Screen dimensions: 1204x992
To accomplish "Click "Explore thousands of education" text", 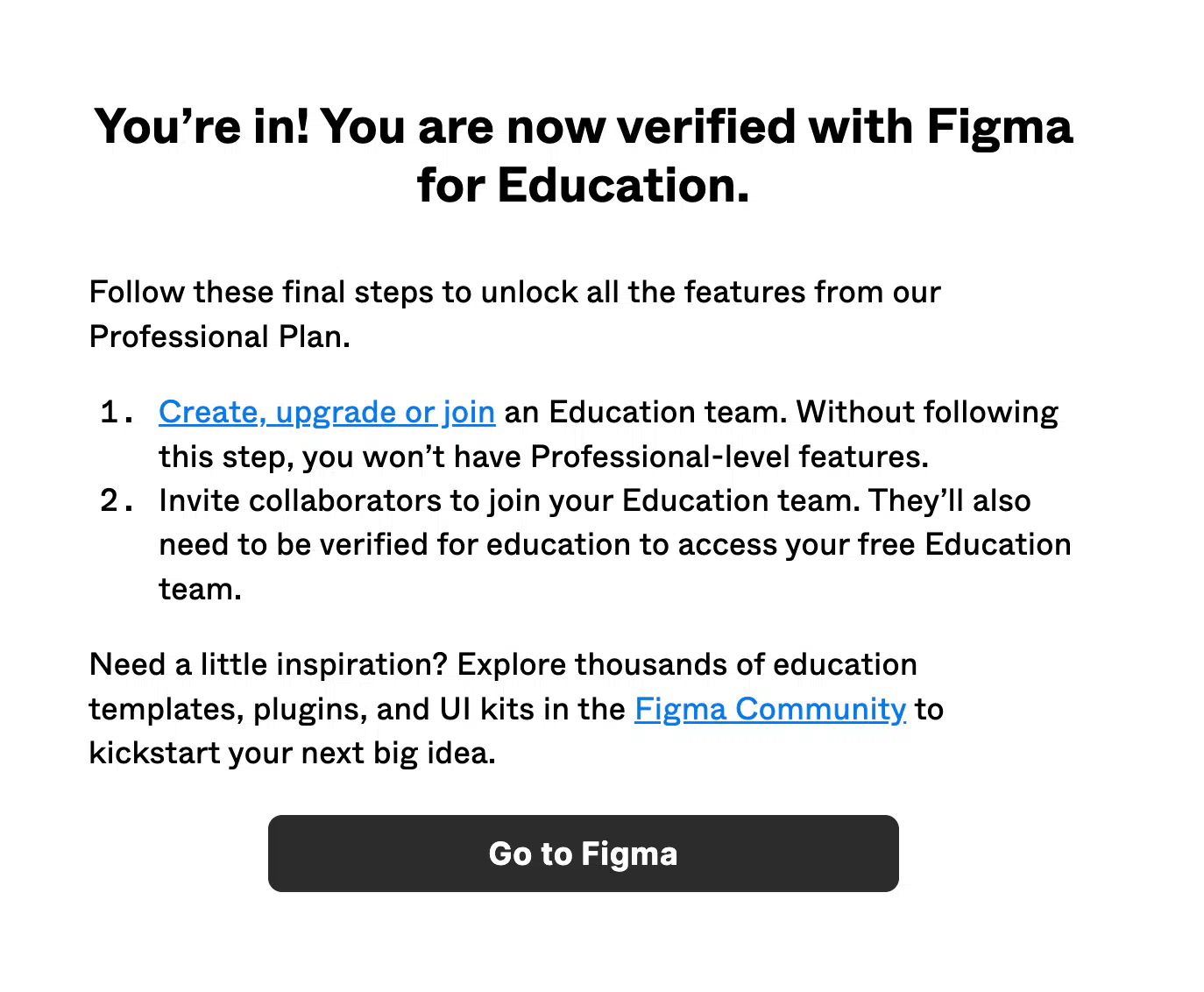I will click(x=687, y=664).
